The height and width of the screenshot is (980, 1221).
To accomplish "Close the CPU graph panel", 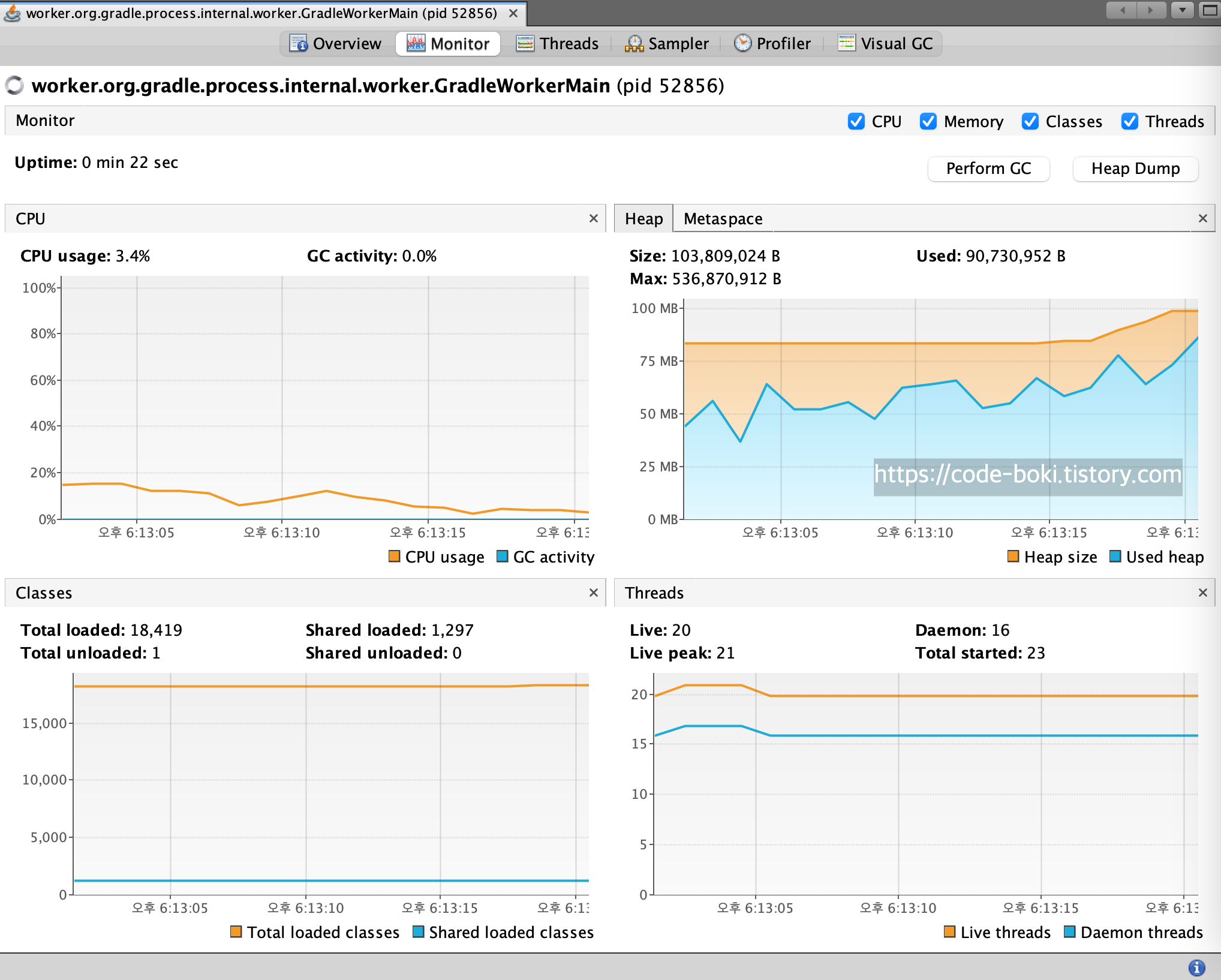I will coord(593,218).
